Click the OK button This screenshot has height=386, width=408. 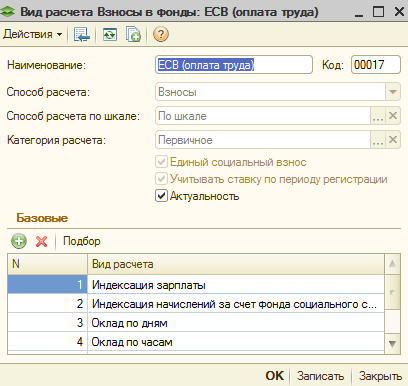coord(275,376)
